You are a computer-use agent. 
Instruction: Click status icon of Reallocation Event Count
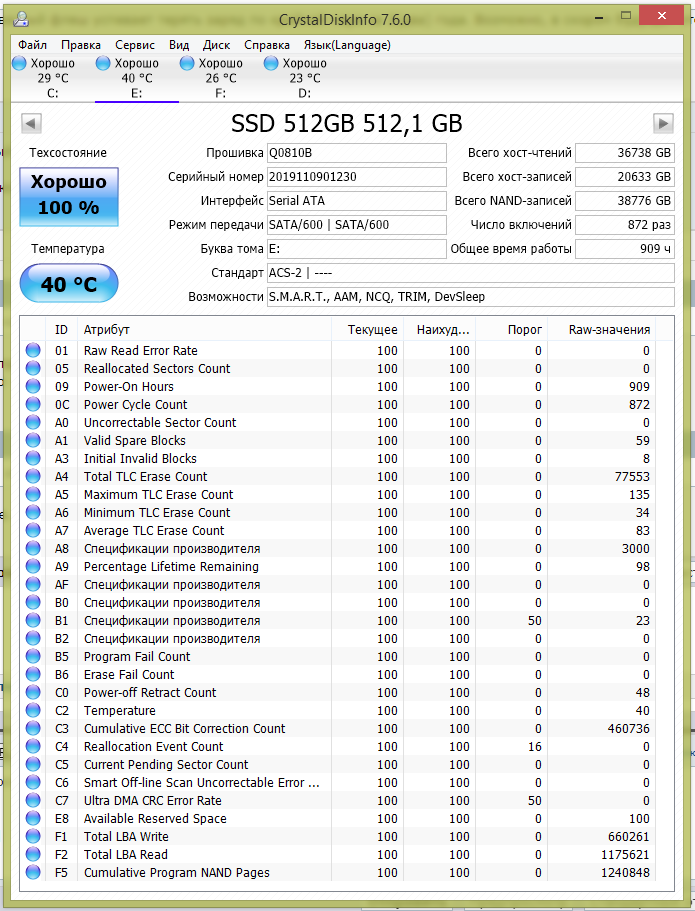click(33, 747)
